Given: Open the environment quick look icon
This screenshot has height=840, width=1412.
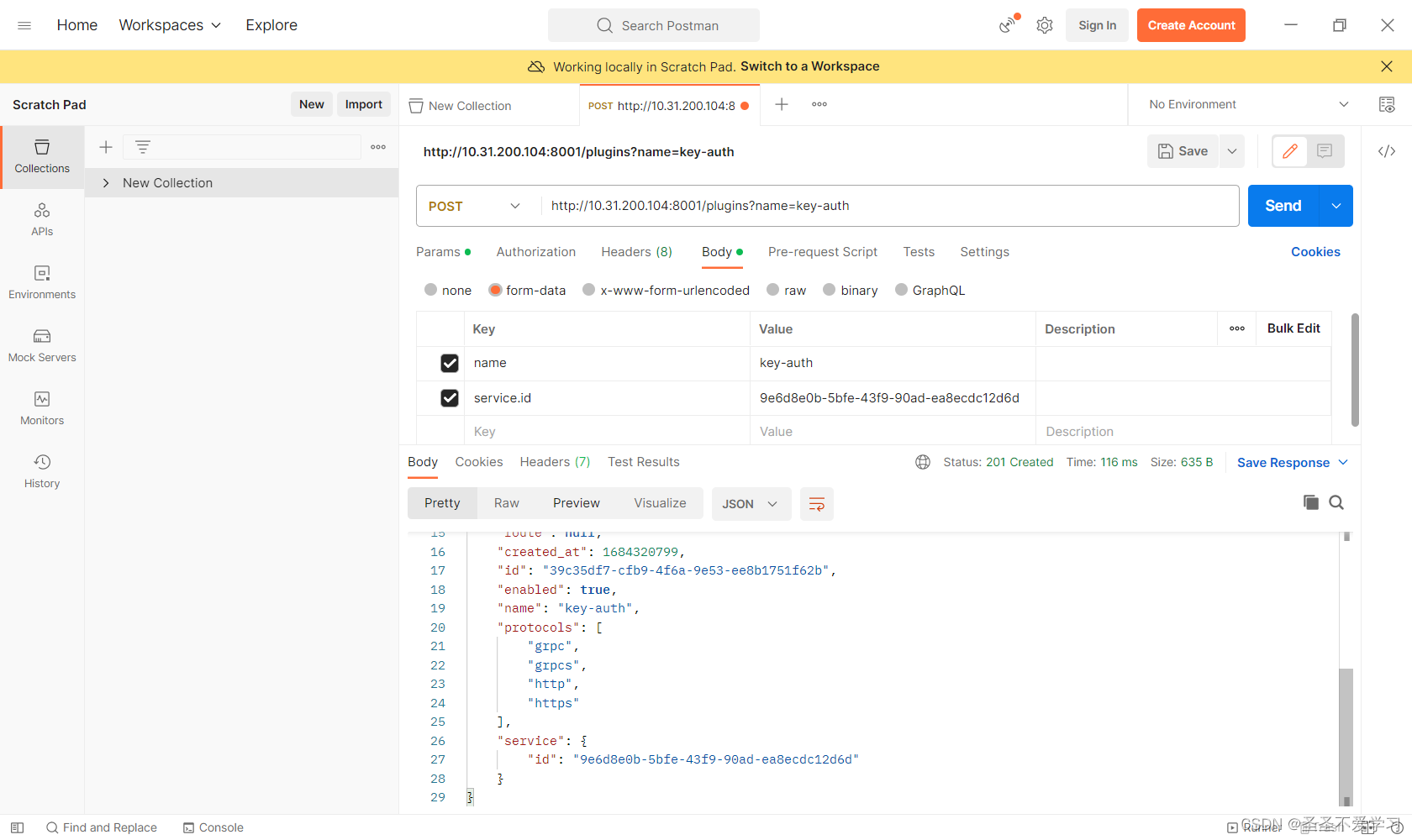Looking at the screenshot, I should coord(1387,104).
